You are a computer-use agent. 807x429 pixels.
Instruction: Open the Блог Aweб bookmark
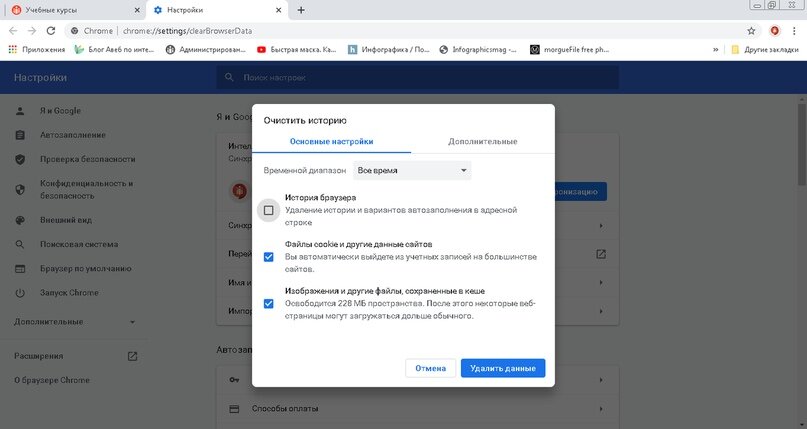point(114,50)
